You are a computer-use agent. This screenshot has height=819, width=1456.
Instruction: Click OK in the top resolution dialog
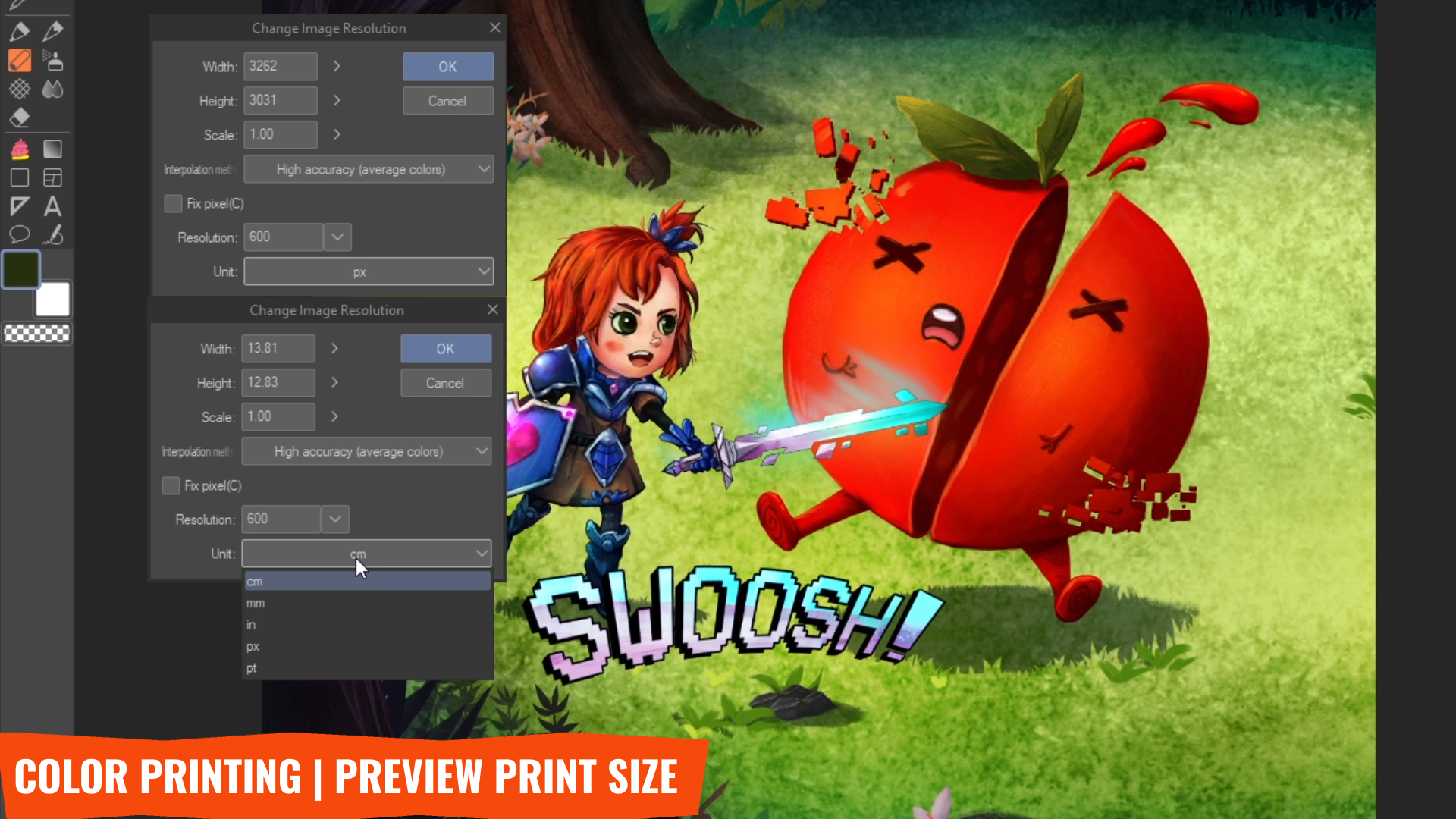coord(447,67)
